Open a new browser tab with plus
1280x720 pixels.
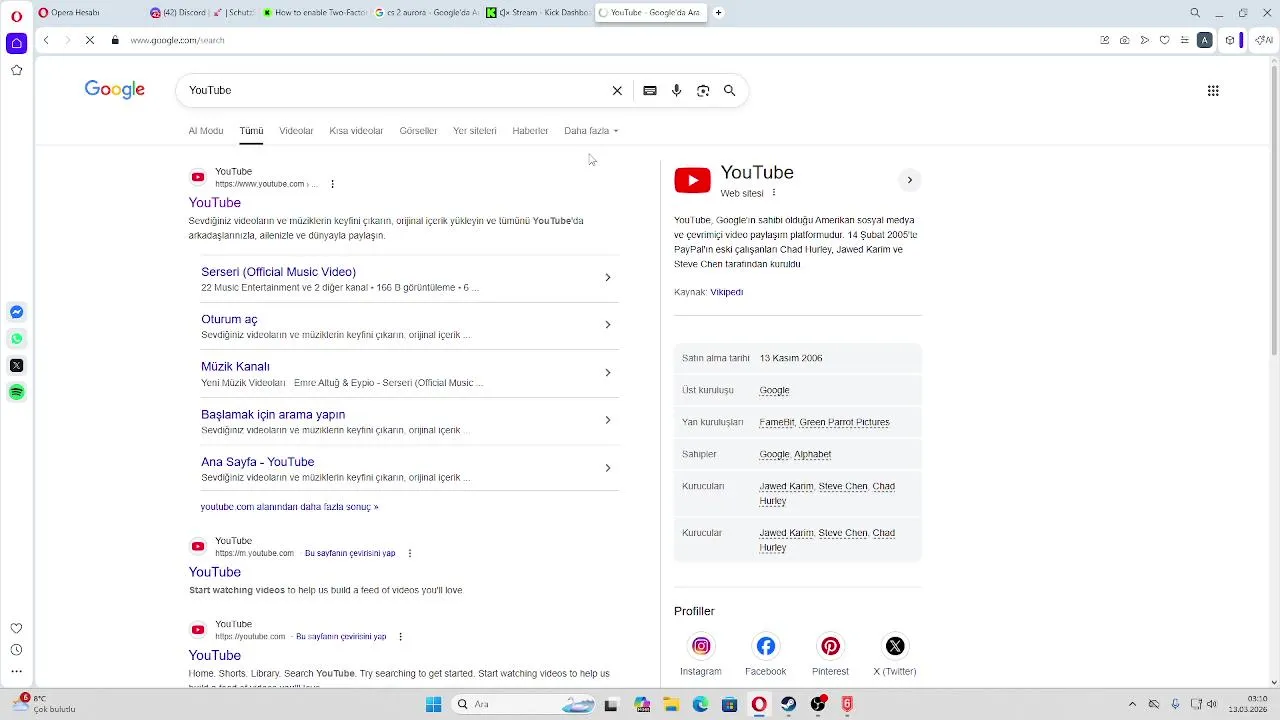(x=718, y=13)
